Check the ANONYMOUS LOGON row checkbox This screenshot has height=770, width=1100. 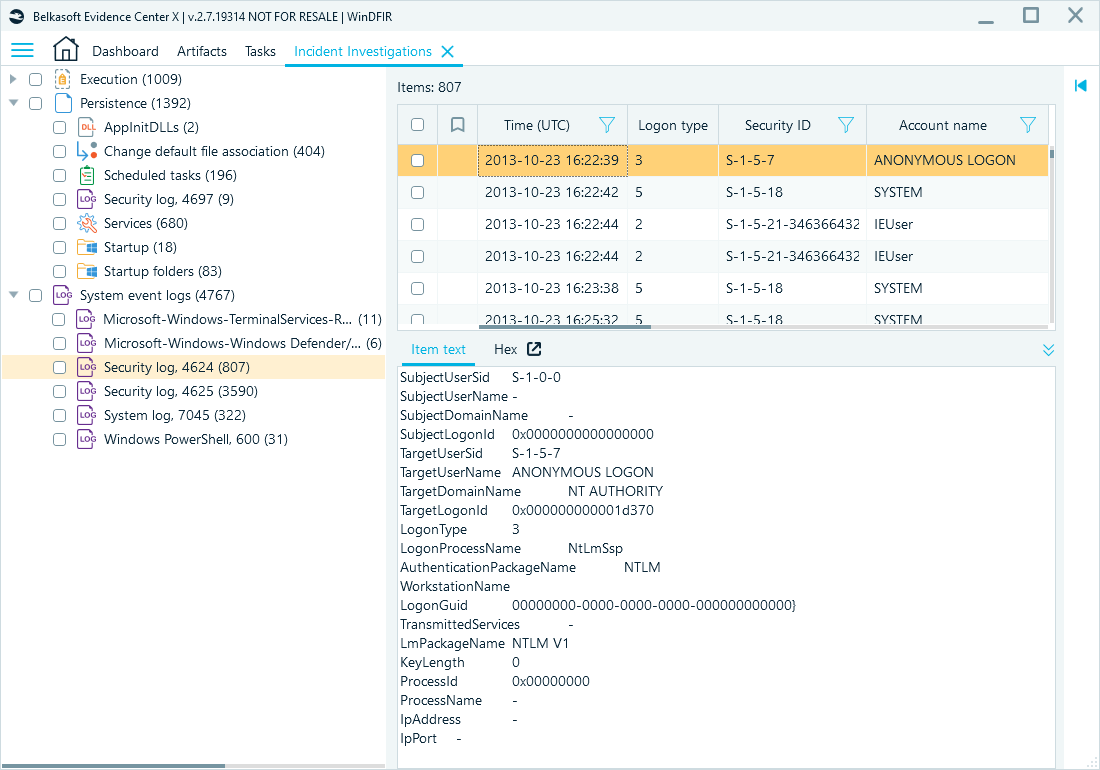[x=417, y=160]
